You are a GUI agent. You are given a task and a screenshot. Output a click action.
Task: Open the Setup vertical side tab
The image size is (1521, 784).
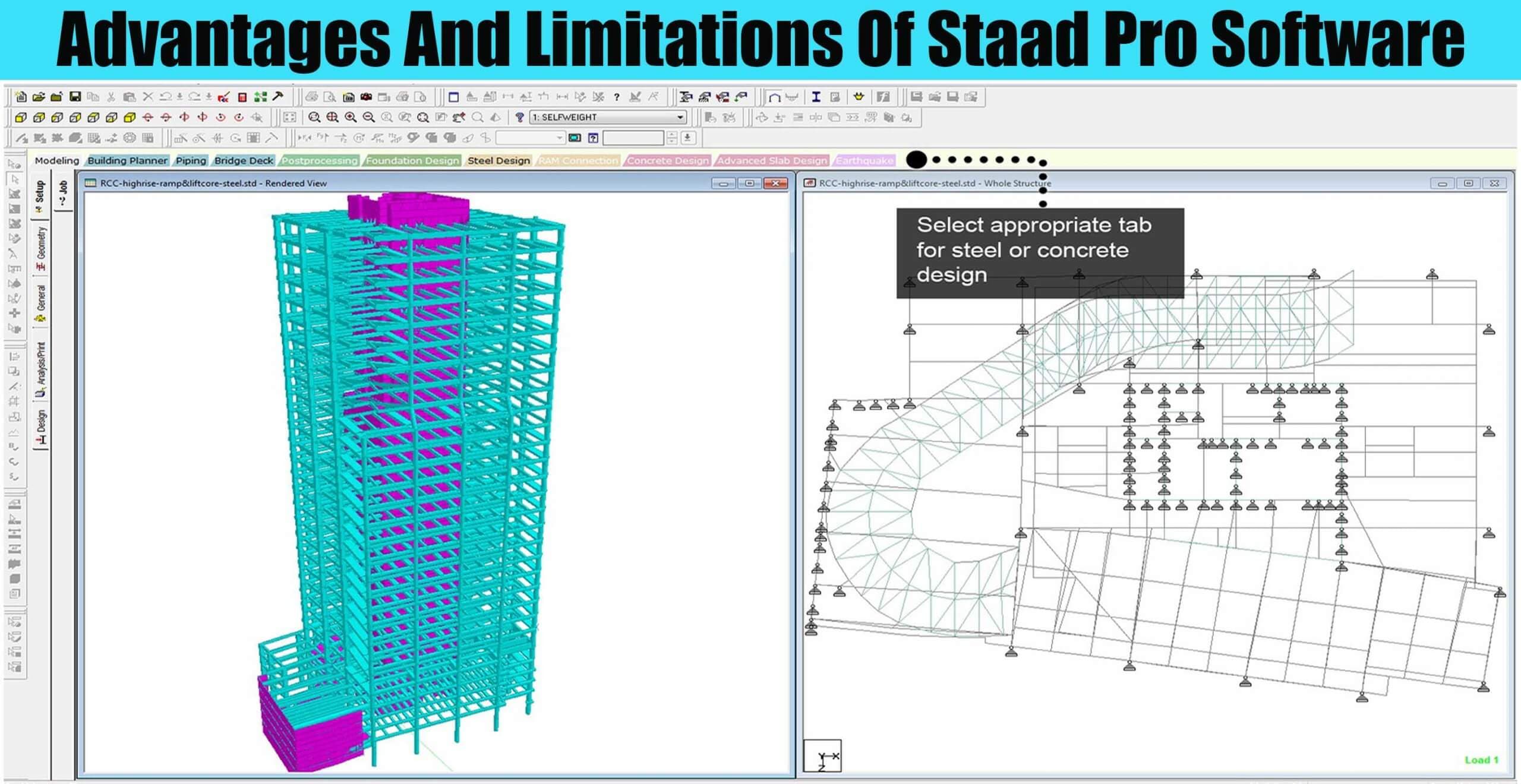pyautogui.click(x=40, y=197)
